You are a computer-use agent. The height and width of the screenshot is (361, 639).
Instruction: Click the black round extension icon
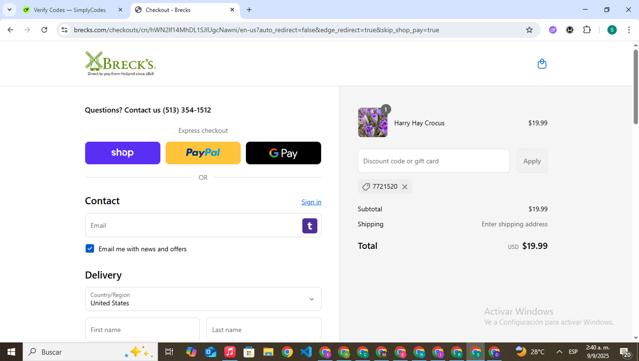570,30
